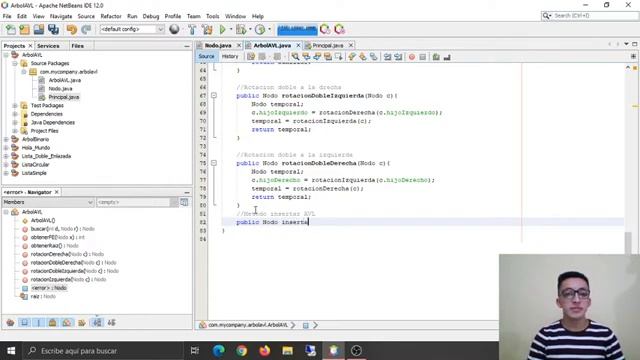Click the Start Macro Recording red icon
Image resolution: width=640 pixels, height=360 pixels.
click(412, 57)
